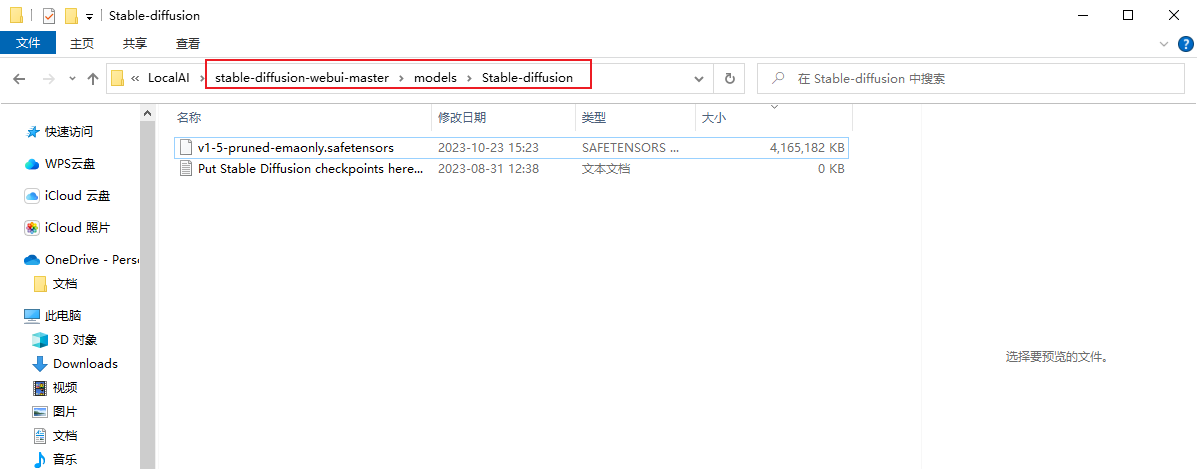The width and height of the screenshot is (1197, 469).
Task: Click the LocalAI breadcrumb segment
Action: pyautogui.click(x=168, y=78)
